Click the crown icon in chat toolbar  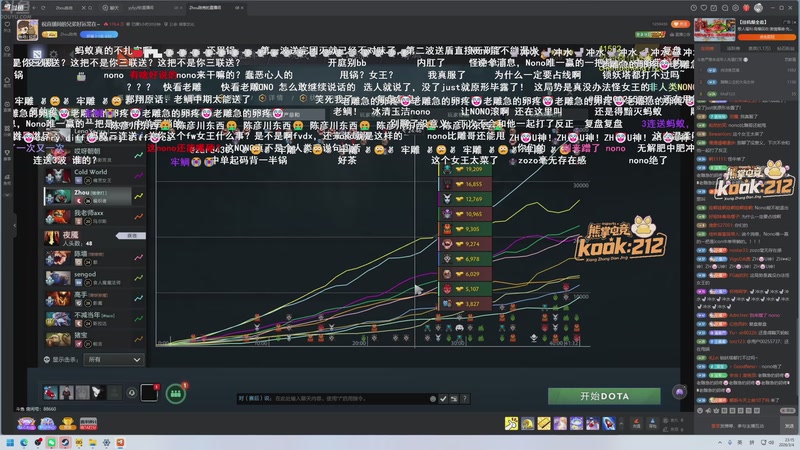pos(716,410)
